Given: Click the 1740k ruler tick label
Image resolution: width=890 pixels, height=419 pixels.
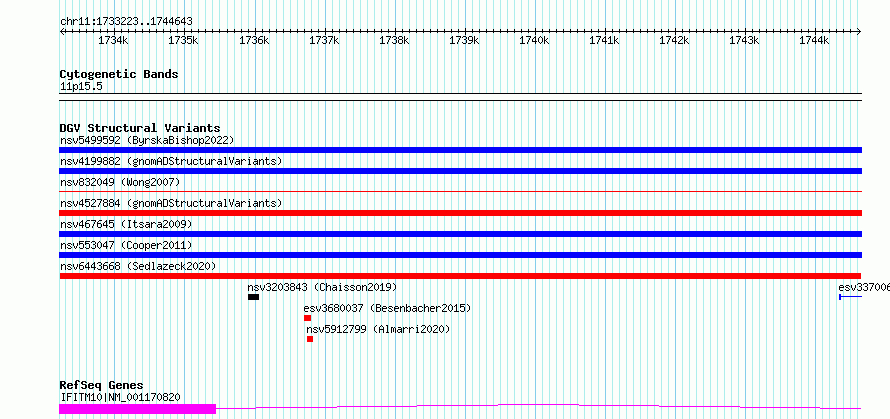Looking at the screenshot, I should pyautogui.click(x=534, y=40).
